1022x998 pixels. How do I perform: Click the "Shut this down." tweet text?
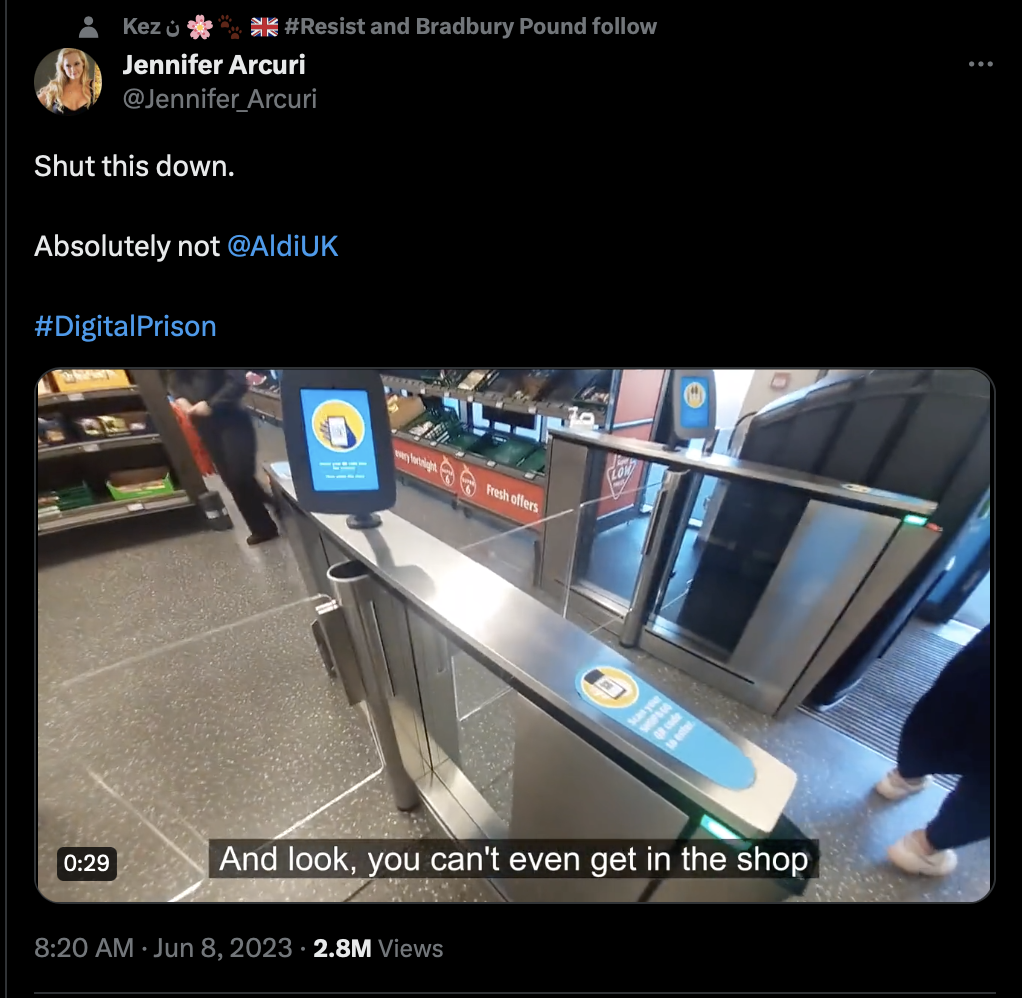(x=134, y=166)
